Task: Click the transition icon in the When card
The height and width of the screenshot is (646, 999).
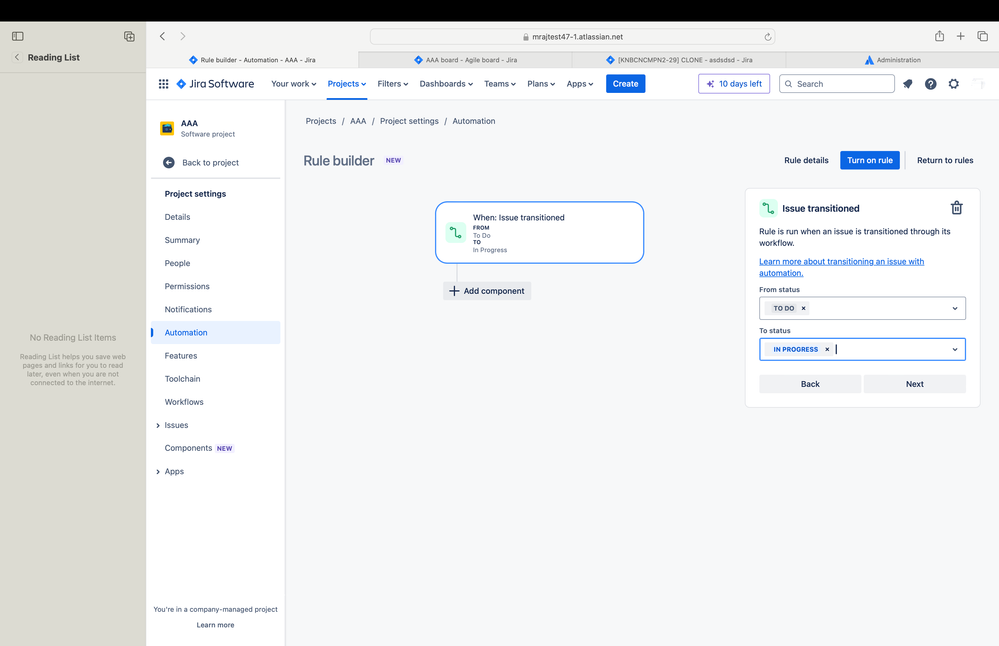Action: coord(456,233)
